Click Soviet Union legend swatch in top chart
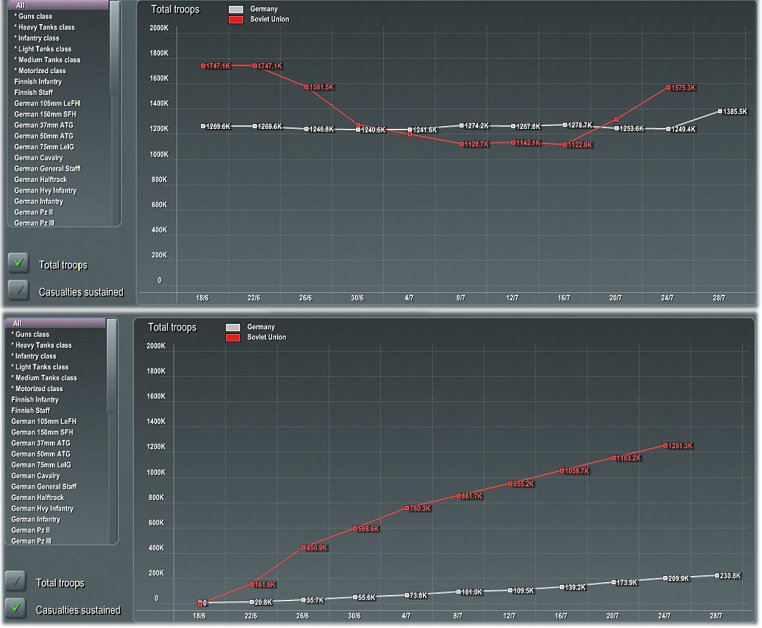This screenshot has height=628, width=762. click(x=236, y=19)
